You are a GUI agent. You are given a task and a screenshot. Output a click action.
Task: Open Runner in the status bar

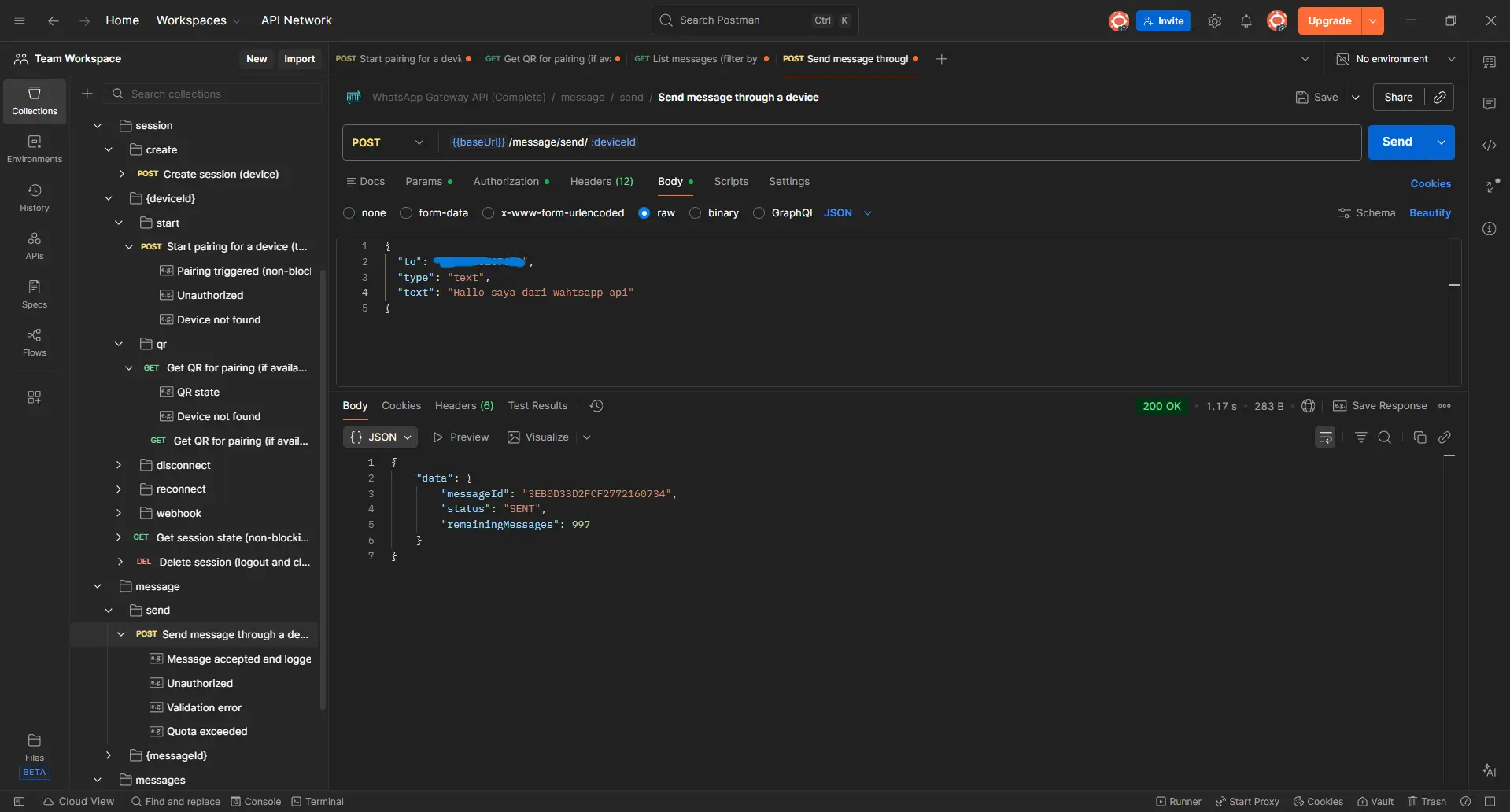(1179, 802)
